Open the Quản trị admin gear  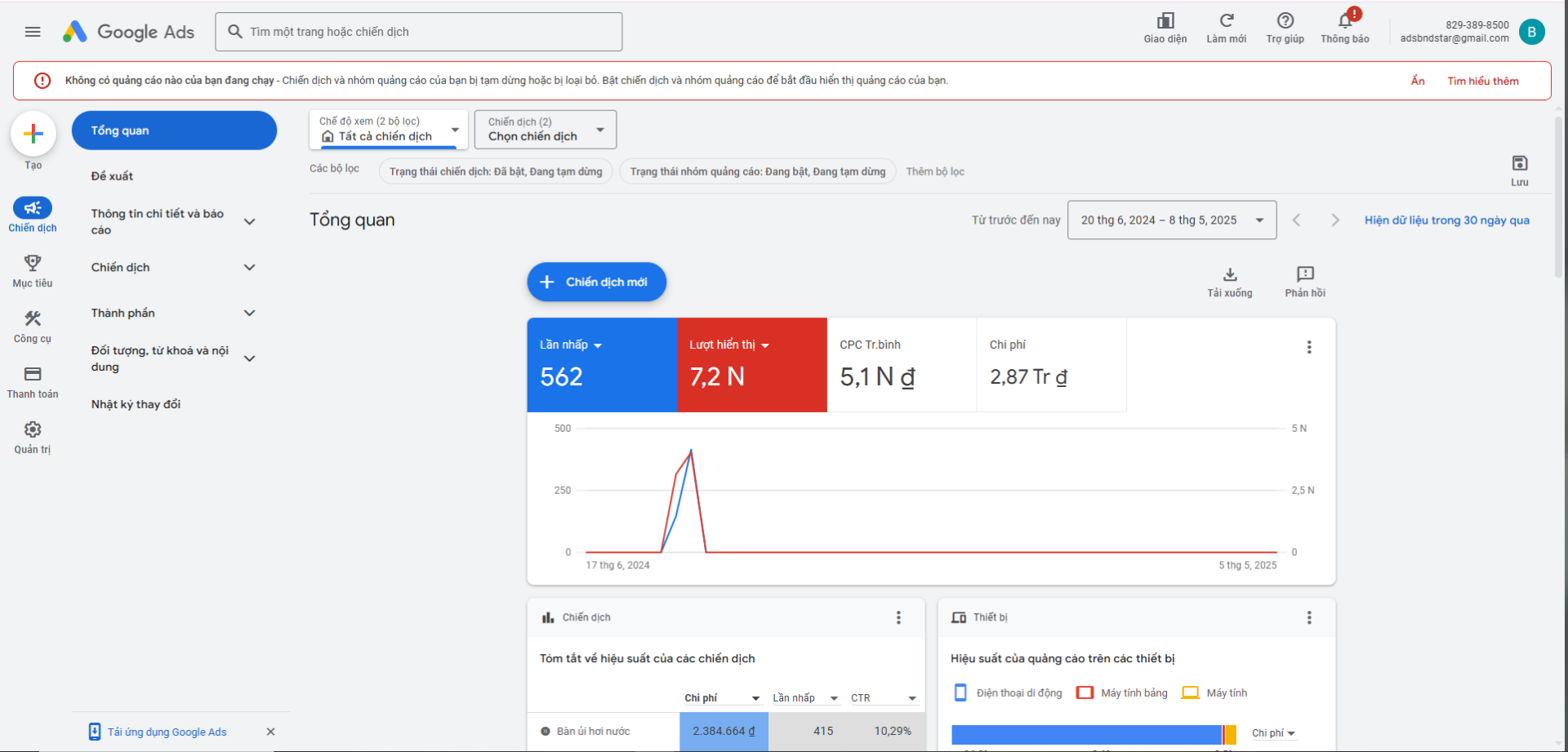pyautogui.click(x=33, y=438)
